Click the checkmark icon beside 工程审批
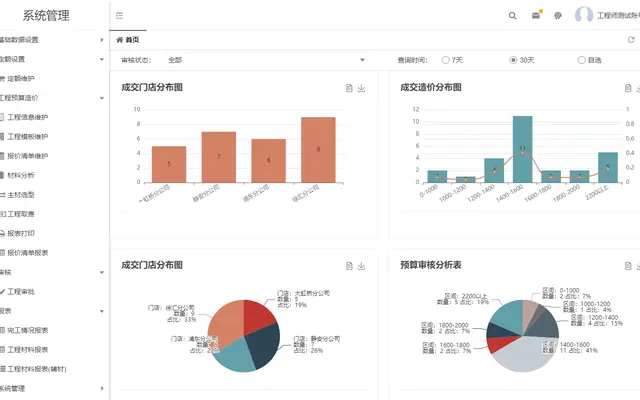This screenshot has height=400, width=640. click(2, 291)
